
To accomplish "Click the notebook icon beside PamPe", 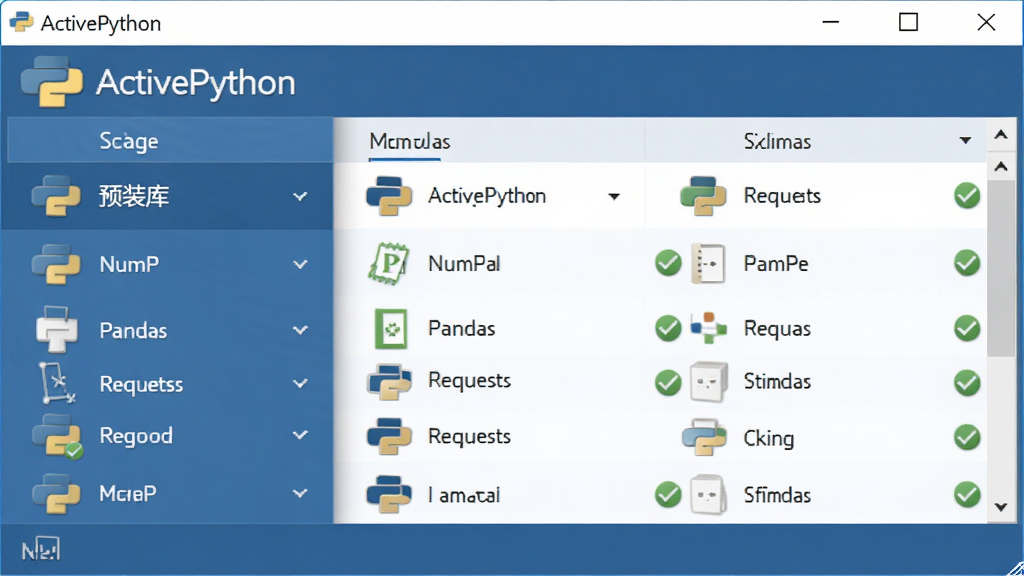I will [708, 263].
